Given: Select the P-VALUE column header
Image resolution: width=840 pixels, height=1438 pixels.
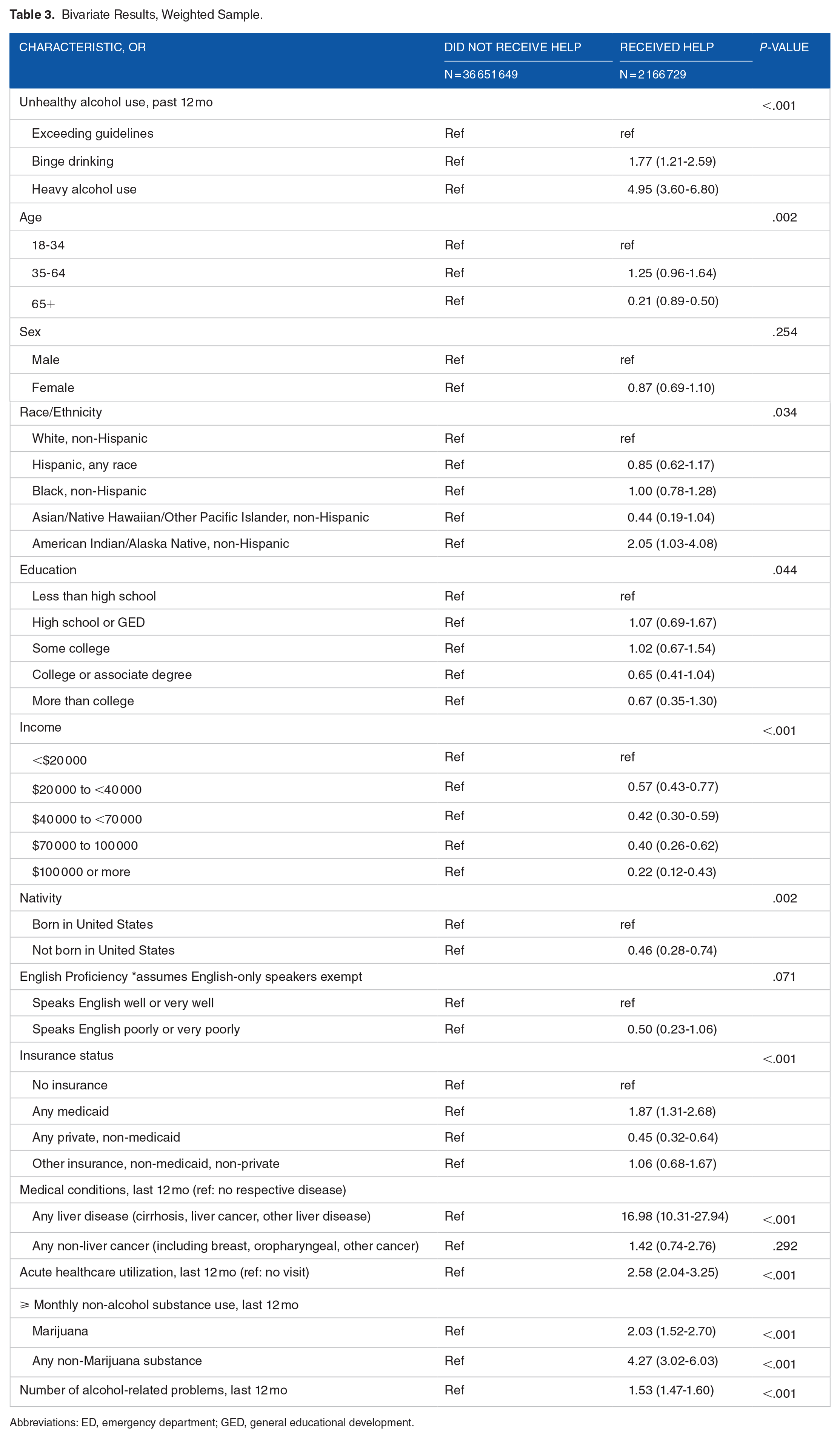Looking at the screenshot, I should [x=784, y=48].
